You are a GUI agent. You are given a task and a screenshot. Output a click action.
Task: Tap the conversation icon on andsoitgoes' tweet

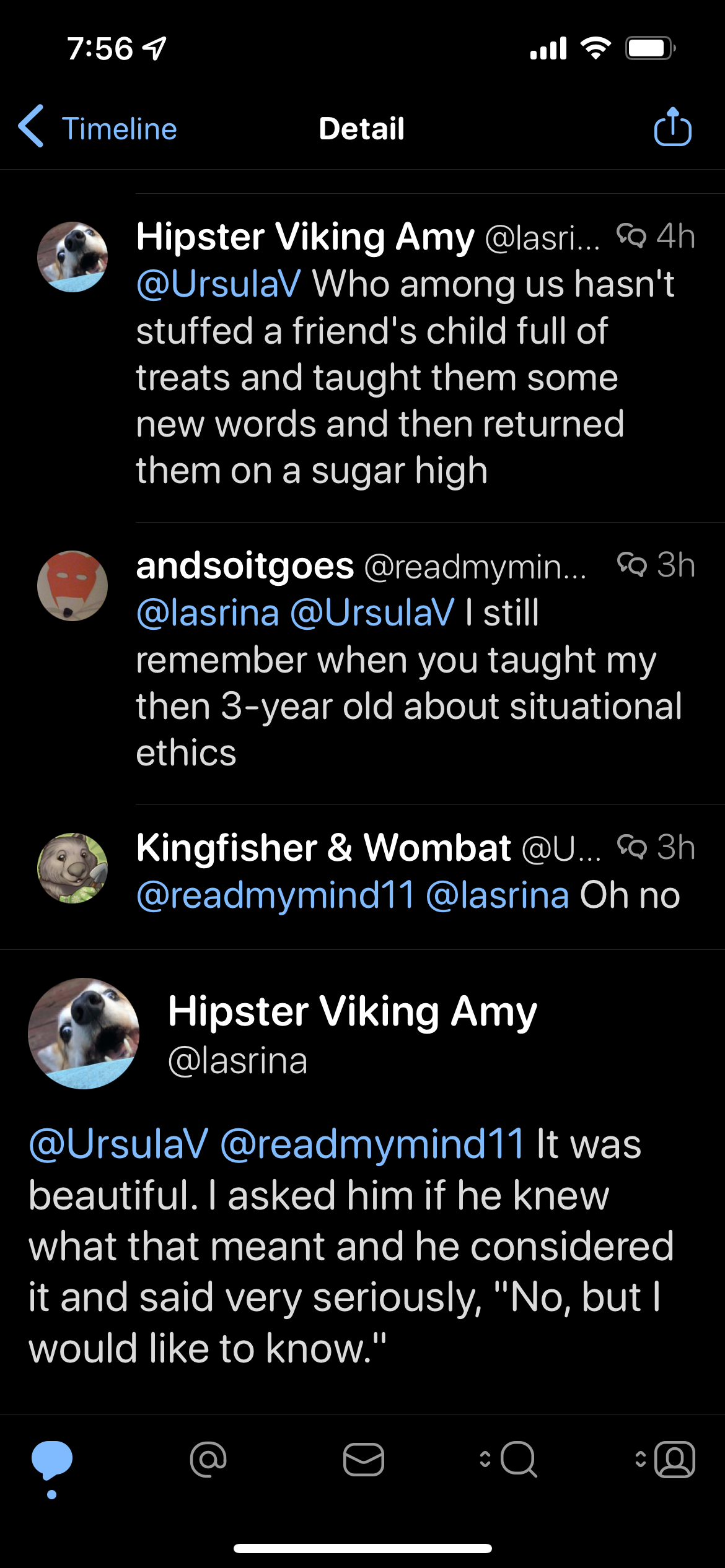click(632, 564)
